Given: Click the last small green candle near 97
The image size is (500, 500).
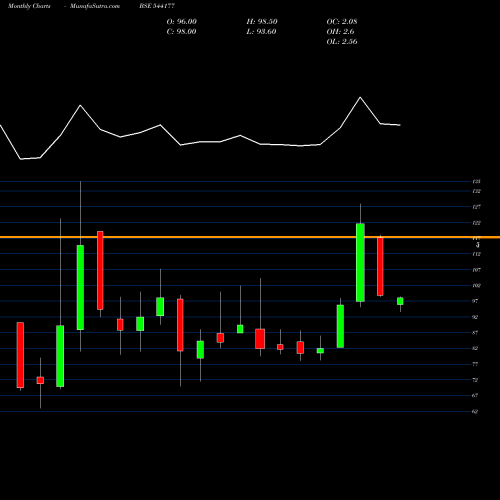Looking at the screenshot, I should tap(400, 301).
